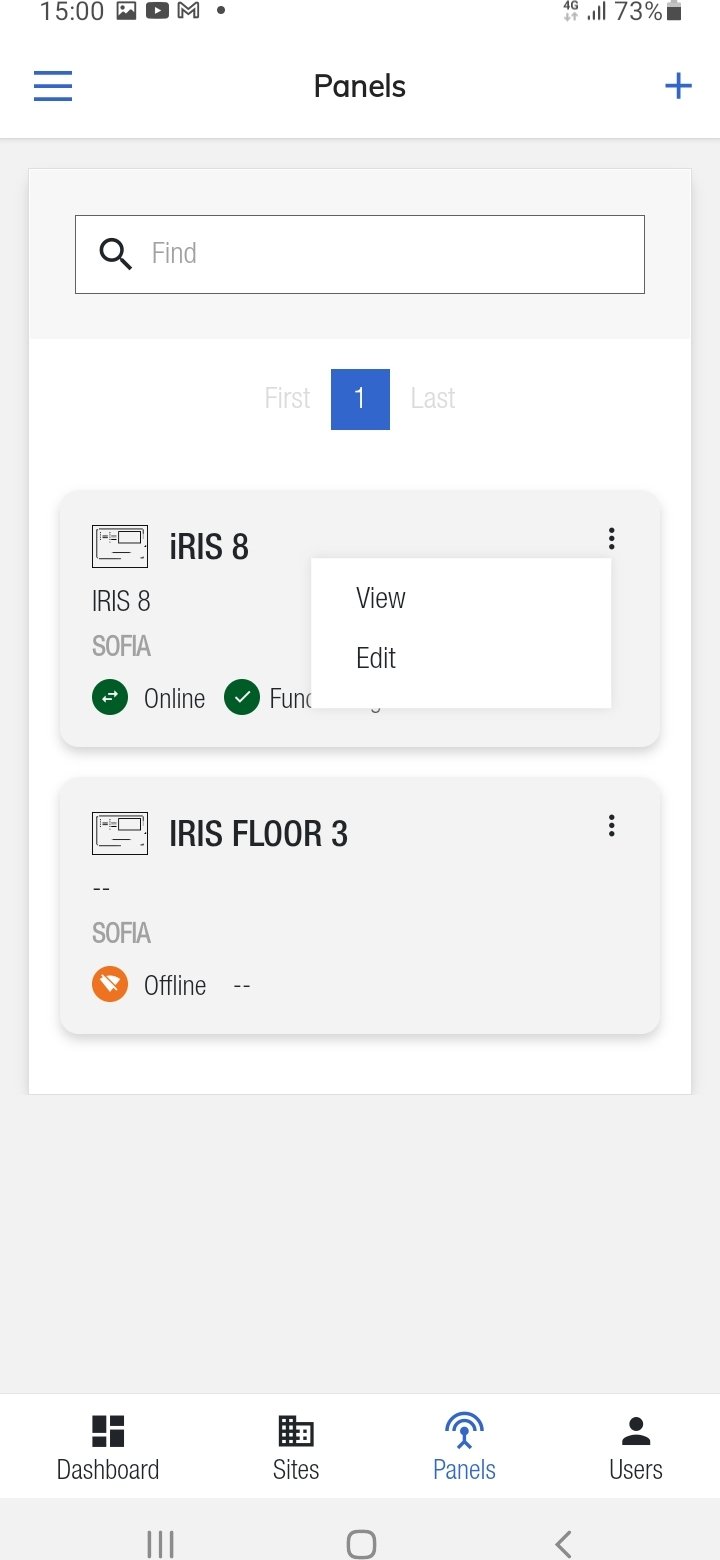Viewport: 720px width, 1560px height.
Task: Click the search magnifier icon
Action: coord(116,254)
